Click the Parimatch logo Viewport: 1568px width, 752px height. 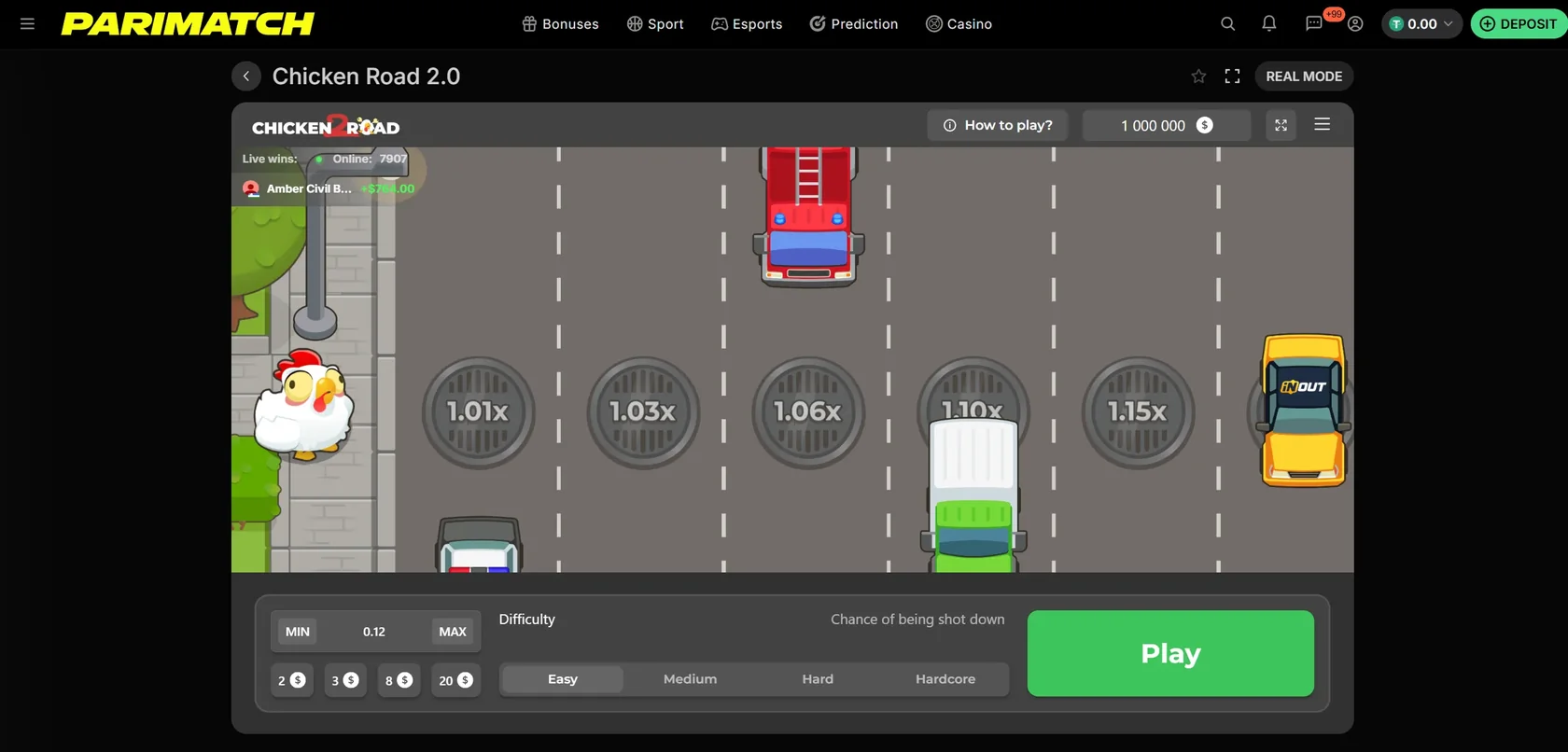coord(188,23)
